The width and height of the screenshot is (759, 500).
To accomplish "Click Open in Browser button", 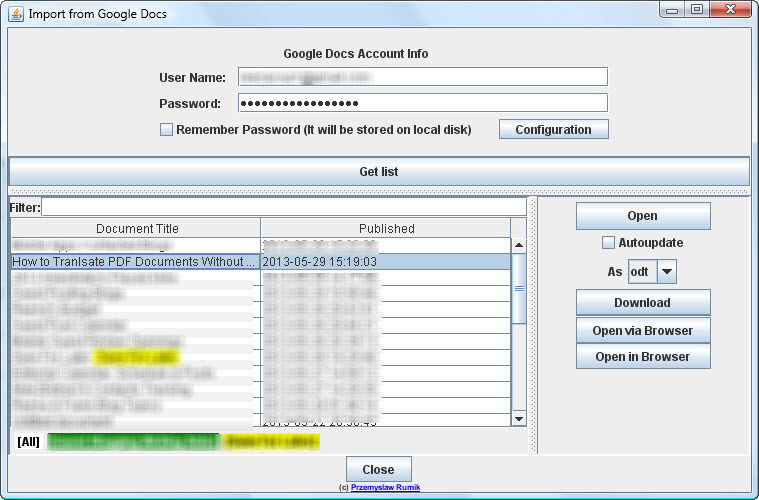I will tap(643, 357).
